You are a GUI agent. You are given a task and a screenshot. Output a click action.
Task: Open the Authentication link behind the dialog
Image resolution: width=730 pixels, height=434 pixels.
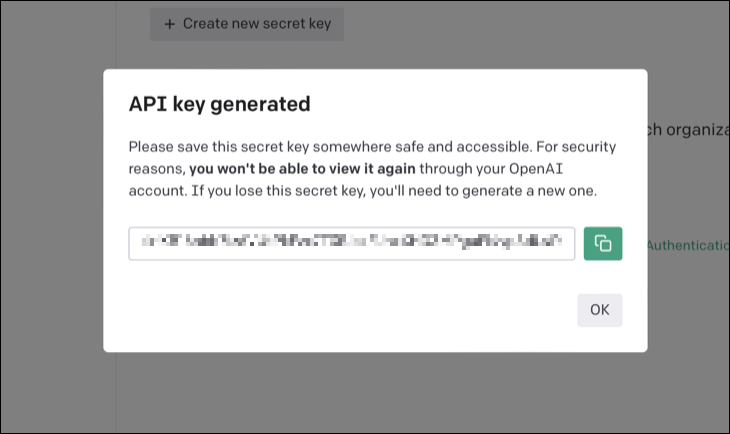(x=687, y=245)
